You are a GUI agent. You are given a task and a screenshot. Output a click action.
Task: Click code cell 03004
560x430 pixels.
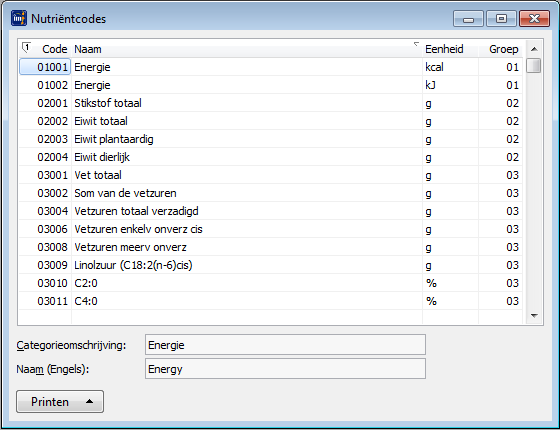click(x=45, y=211)
